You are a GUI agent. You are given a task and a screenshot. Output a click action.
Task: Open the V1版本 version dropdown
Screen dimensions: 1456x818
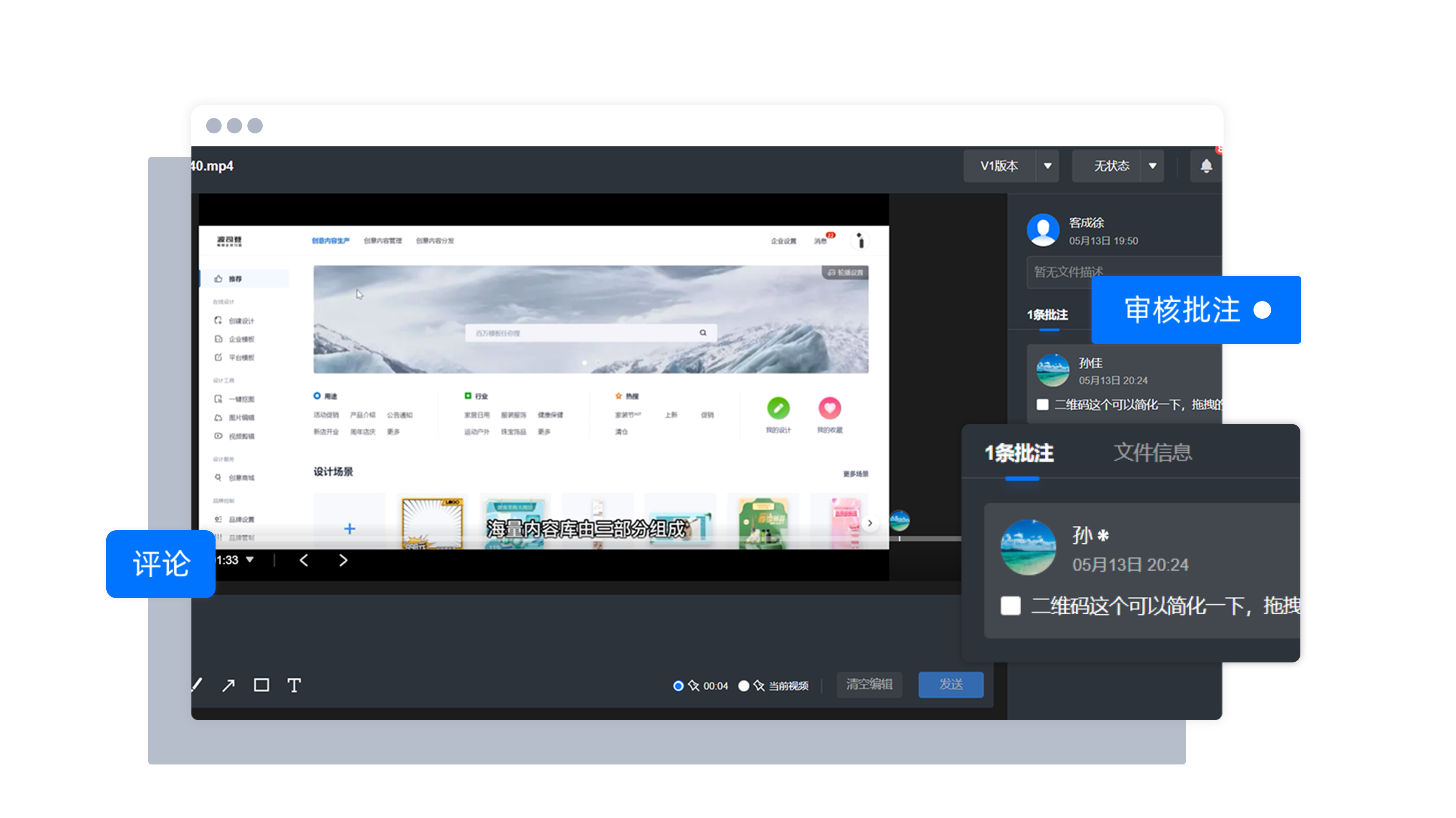tap(1047, 166)
